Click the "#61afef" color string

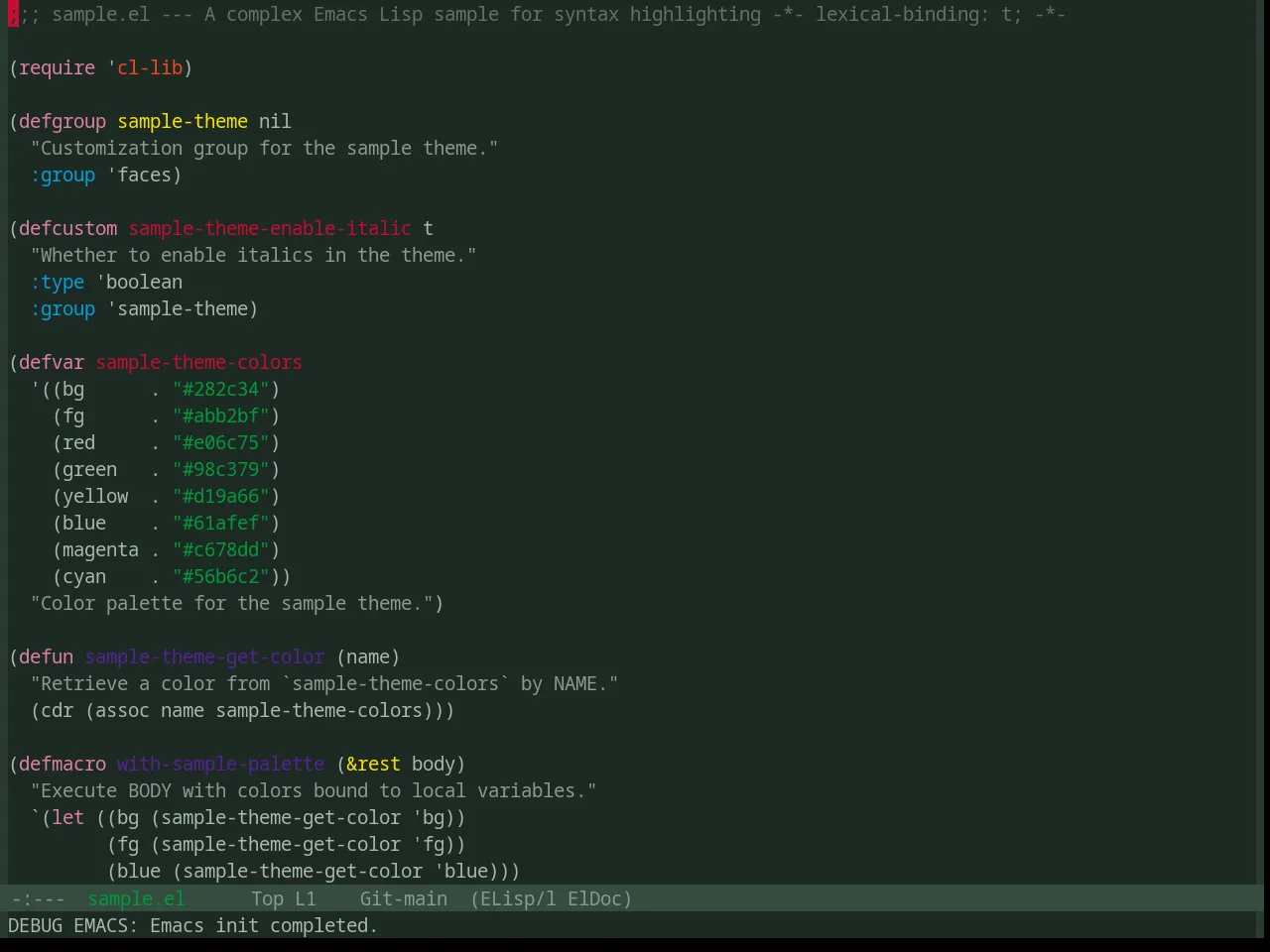point(221,523)
